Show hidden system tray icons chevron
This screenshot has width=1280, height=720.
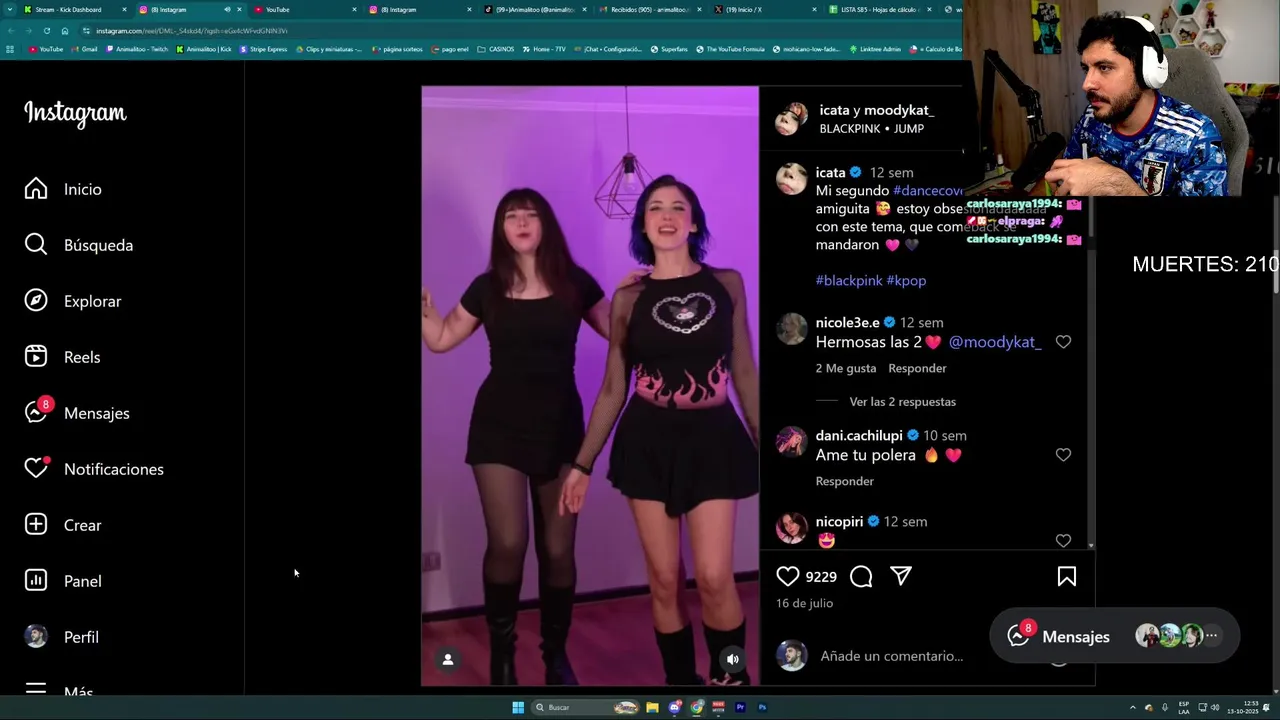click(x=1132, y=707)
